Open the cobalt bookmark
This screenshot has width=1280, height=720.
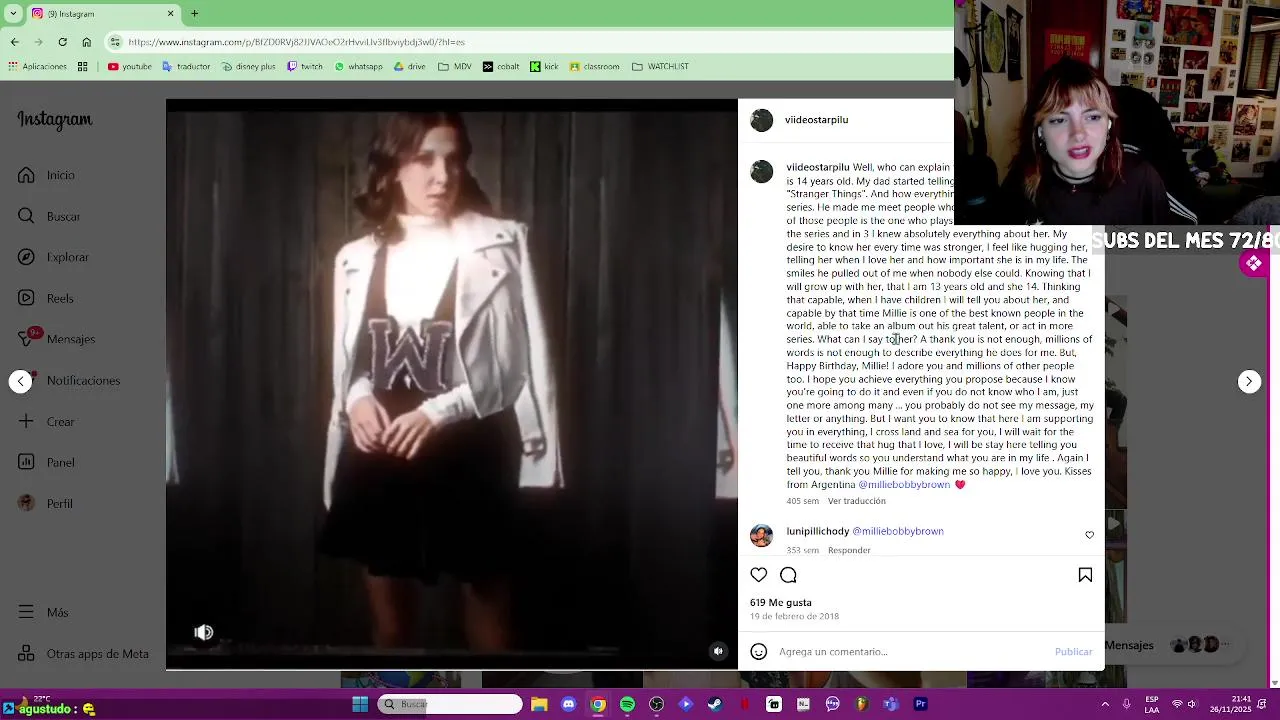click(x=501, y=67)
